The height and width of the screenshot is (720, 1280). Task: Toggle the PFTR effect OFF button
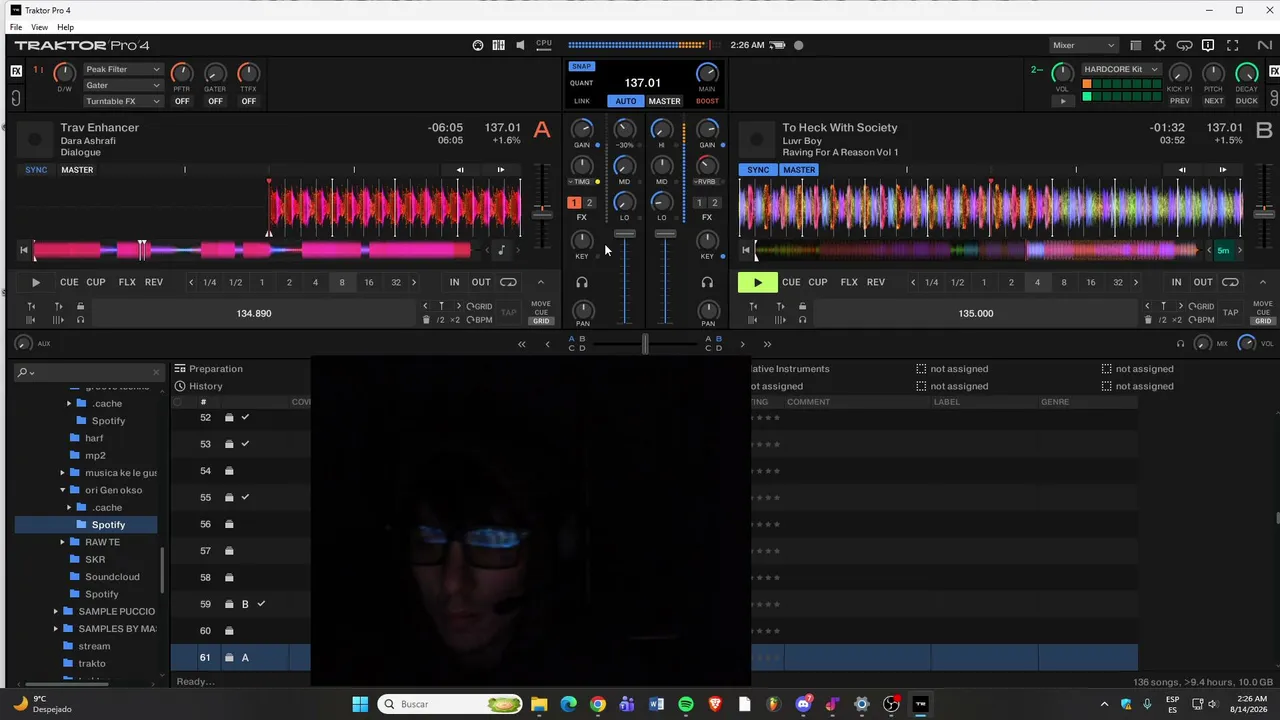click(182, 101)
